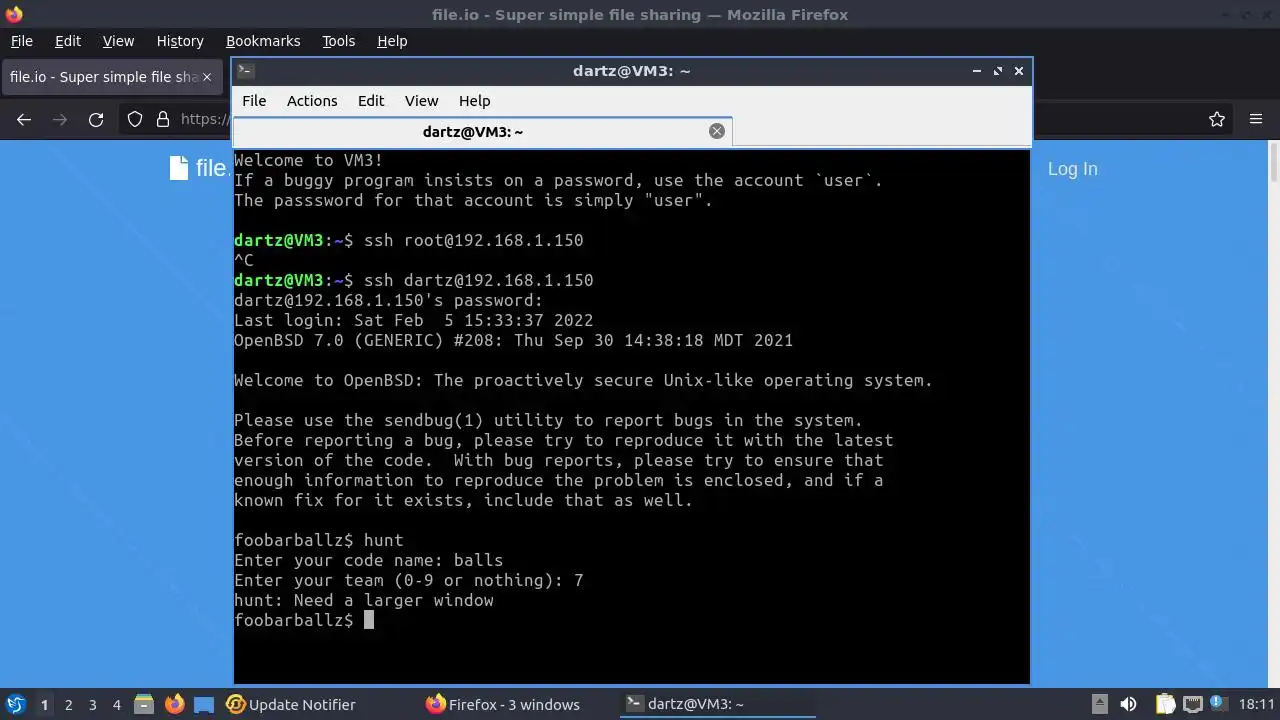The height and width of the screenshot is (720, 1280).
Task: Click the show desktop taskbar icon
Action: [x=204, y=704]
